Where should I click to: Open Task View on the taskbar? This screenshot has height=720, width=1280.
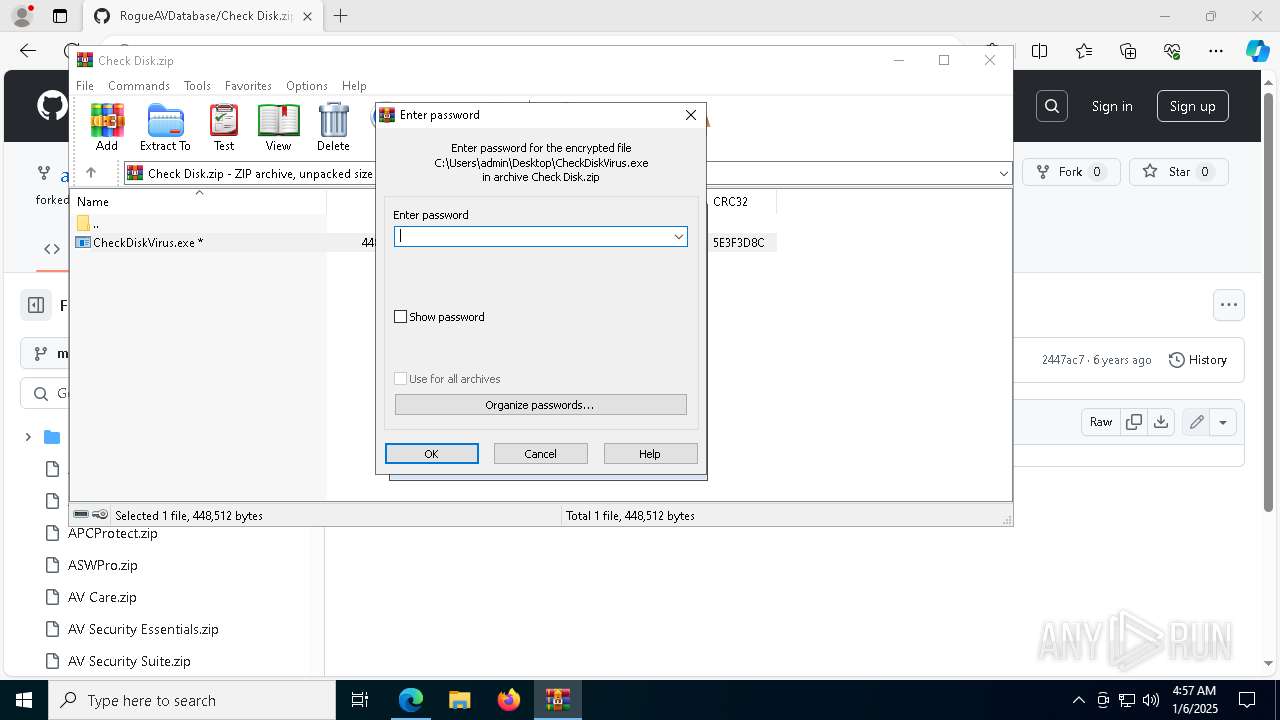[x=360, y=700]
